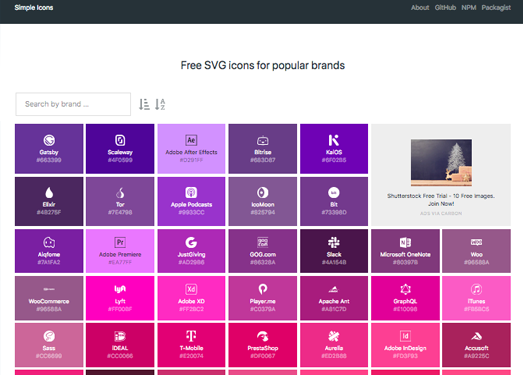The width and height of the screenshot is (523, 375).
Task: Click the Shutterstock ad thumbnail image
Action: tap(441, 163)
